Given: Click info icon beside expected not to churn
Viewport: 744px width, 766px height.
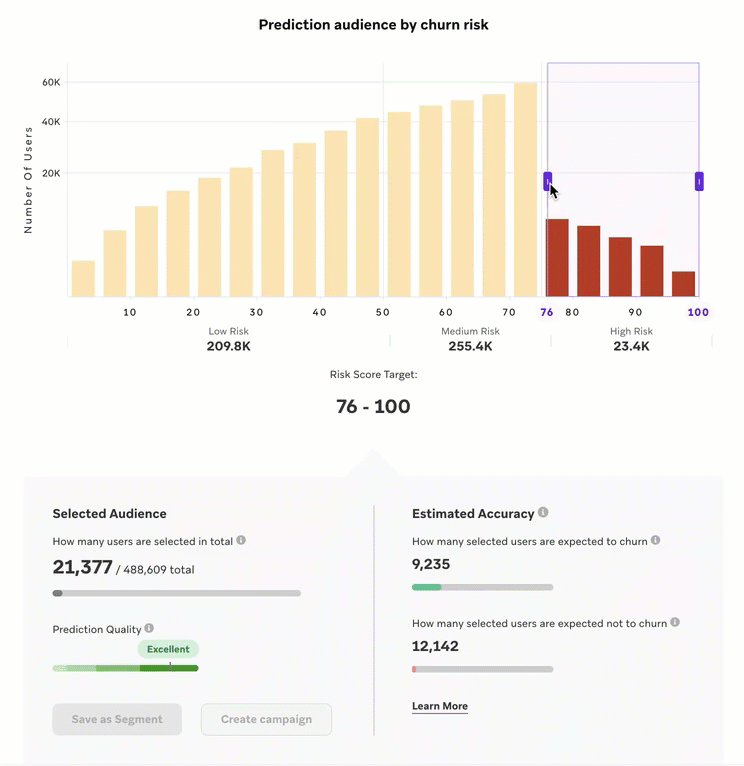Looking at the screenshot, I should 675,622.
